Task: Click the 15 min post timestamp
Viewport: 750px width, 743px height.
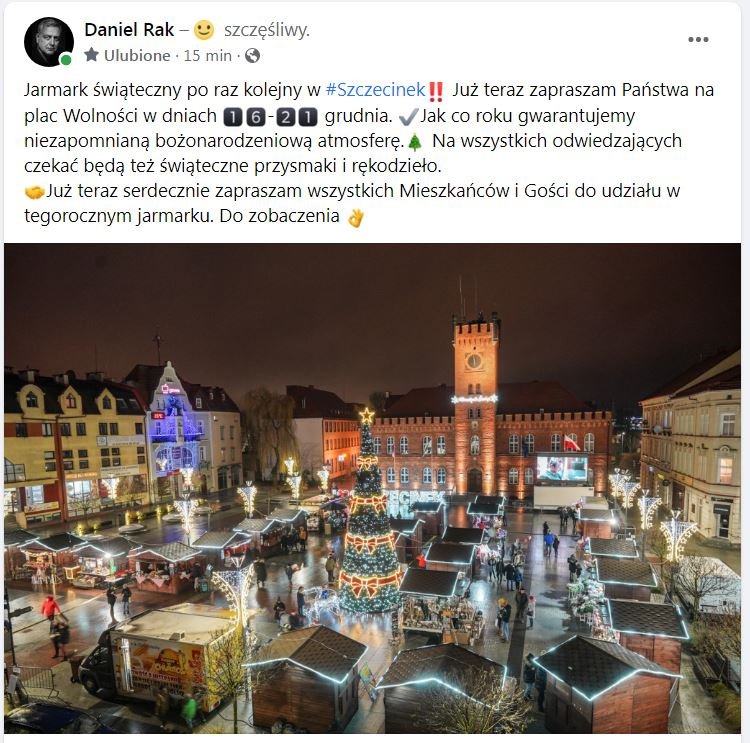Action: coord(208,55)
